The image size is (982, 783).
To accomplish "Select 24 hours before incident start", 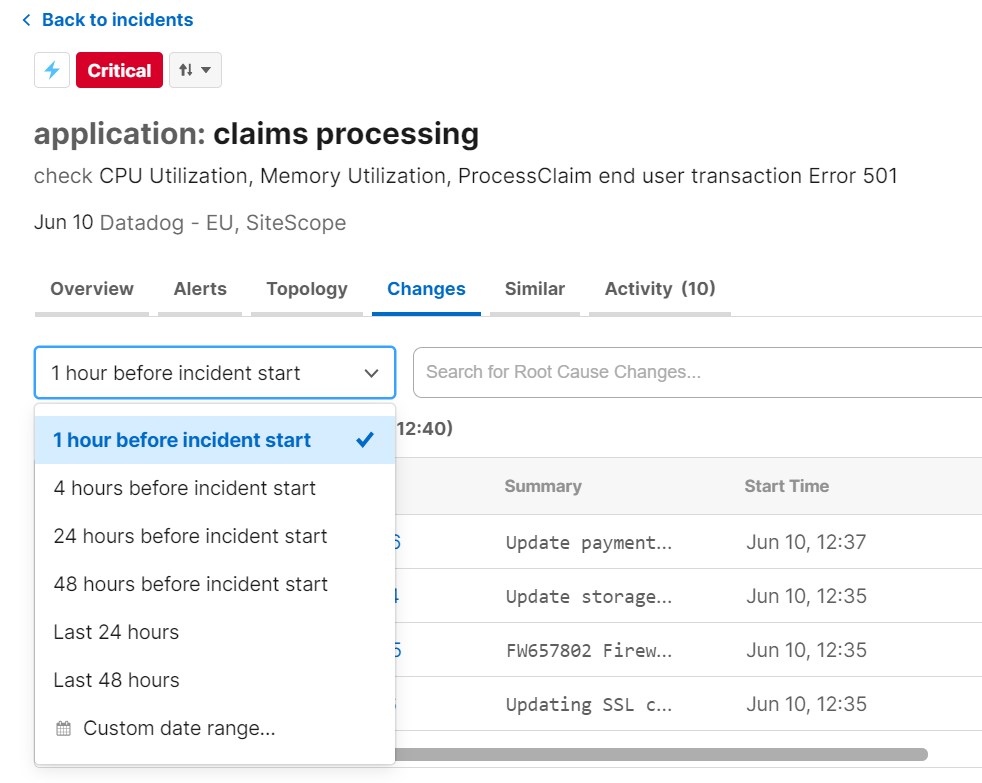I will click(x=189, y=536).
